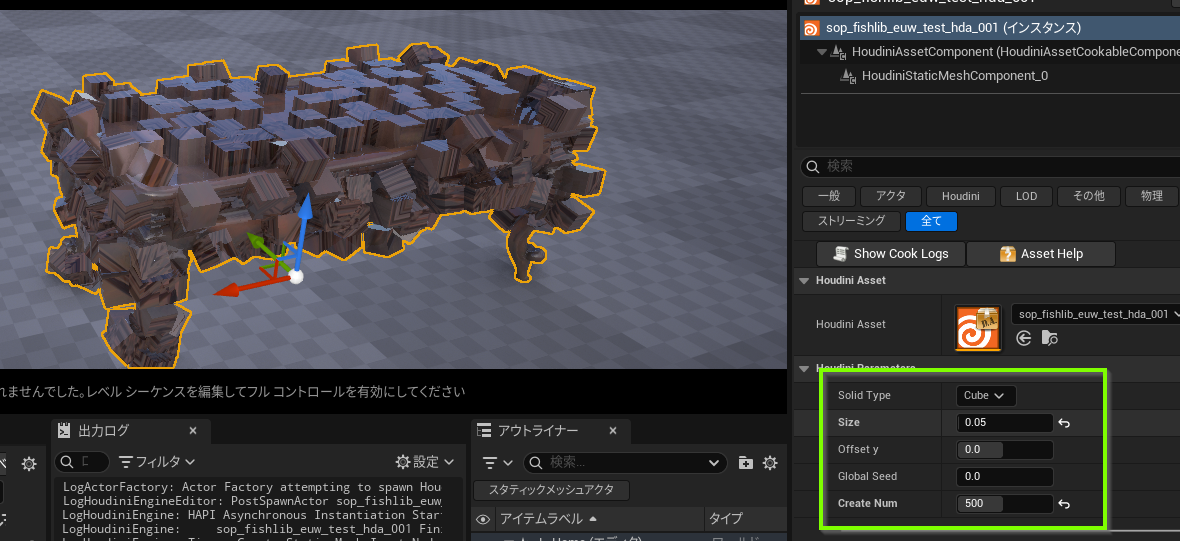Open outliner settings gear icon
Viewport: 1180px width, 541px height.
[x=770, y=462]
